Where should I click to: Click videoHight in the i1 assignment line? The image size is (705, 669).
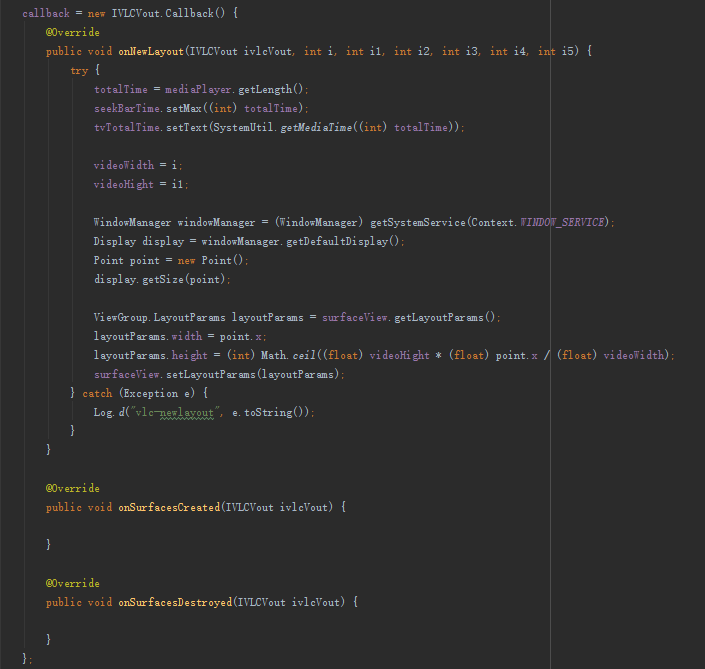pyautogui.click(x=124, y=184)
